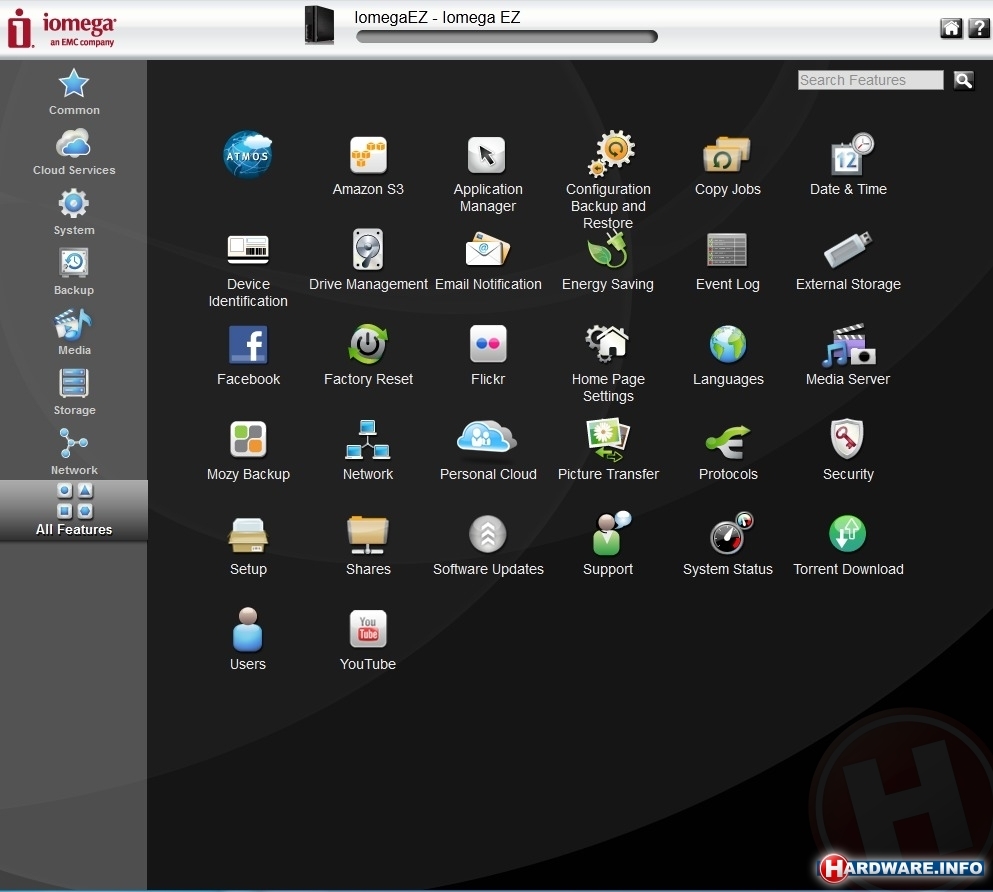
Task: Switch to the Common category tab
Action: (x=74, y=92)
